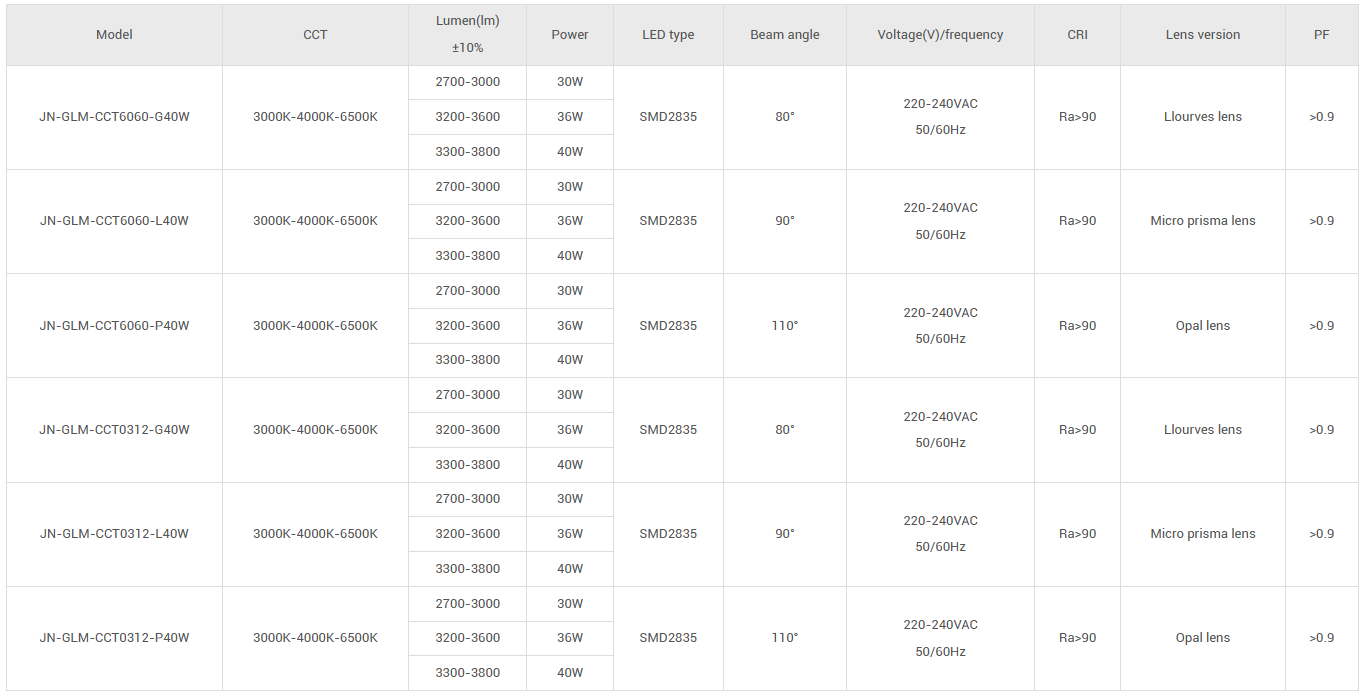Select the PF column header
The height and width of the screenshot is (698, 1366).
coord(1321,35)
